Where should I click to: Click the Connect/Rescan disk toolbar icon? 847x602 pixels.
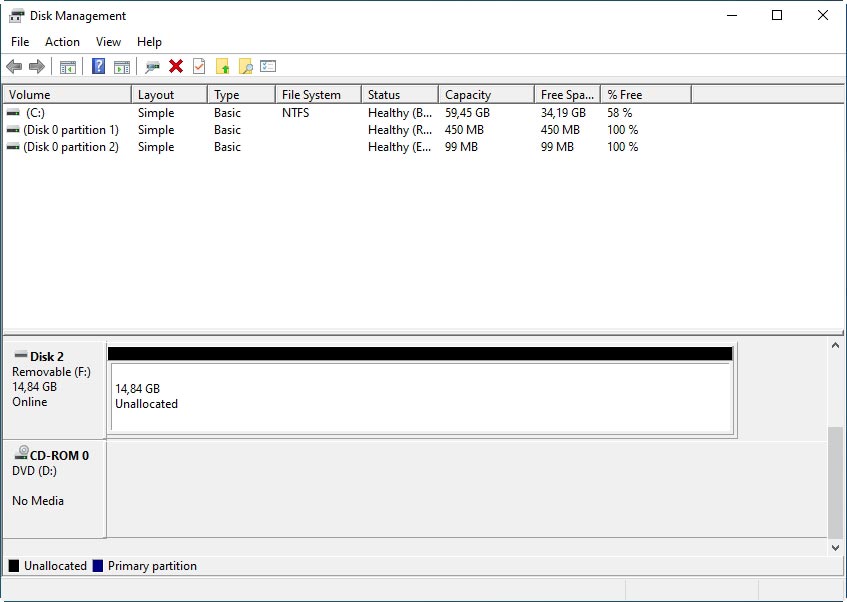click(153, 67)
